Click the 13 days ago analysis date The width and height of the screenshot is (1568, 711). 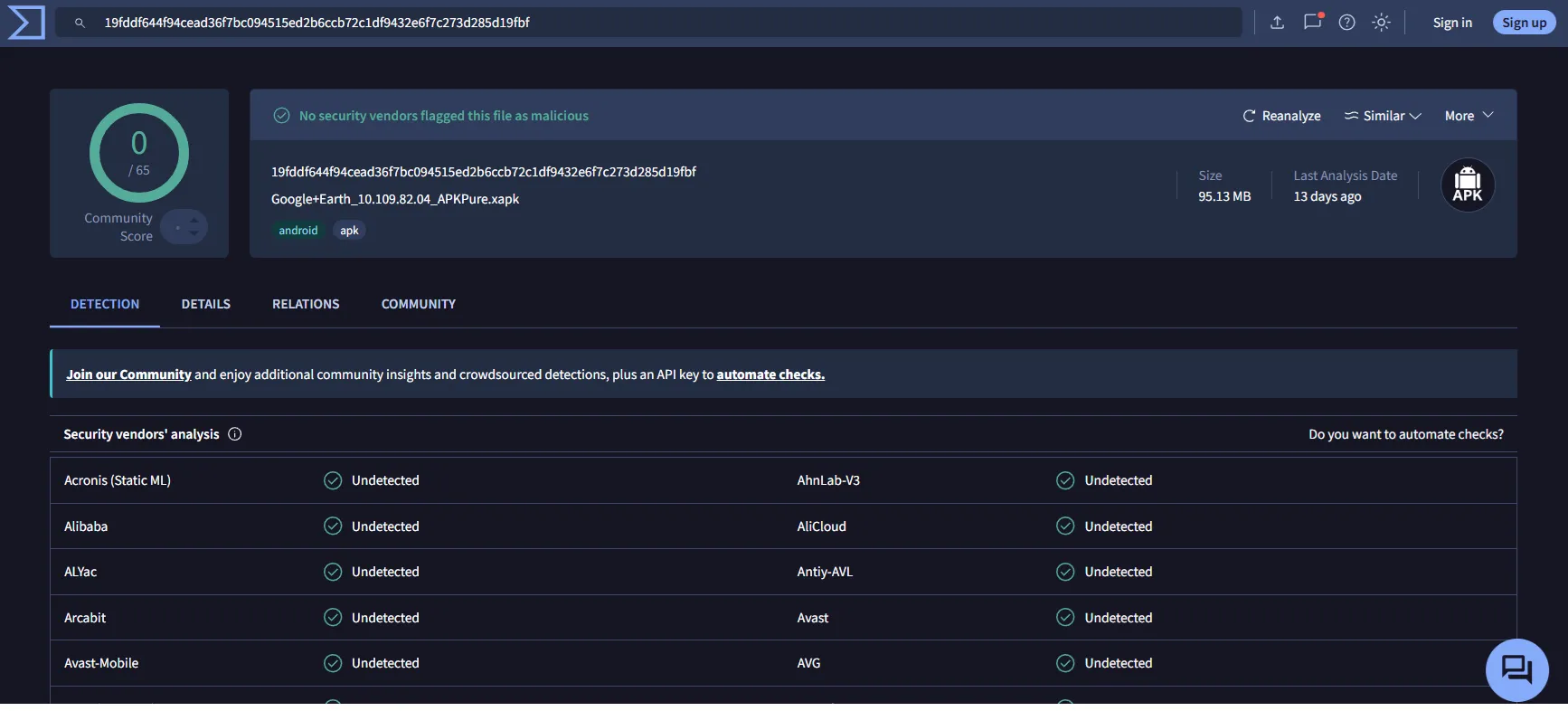click(x=1327, y=196)
